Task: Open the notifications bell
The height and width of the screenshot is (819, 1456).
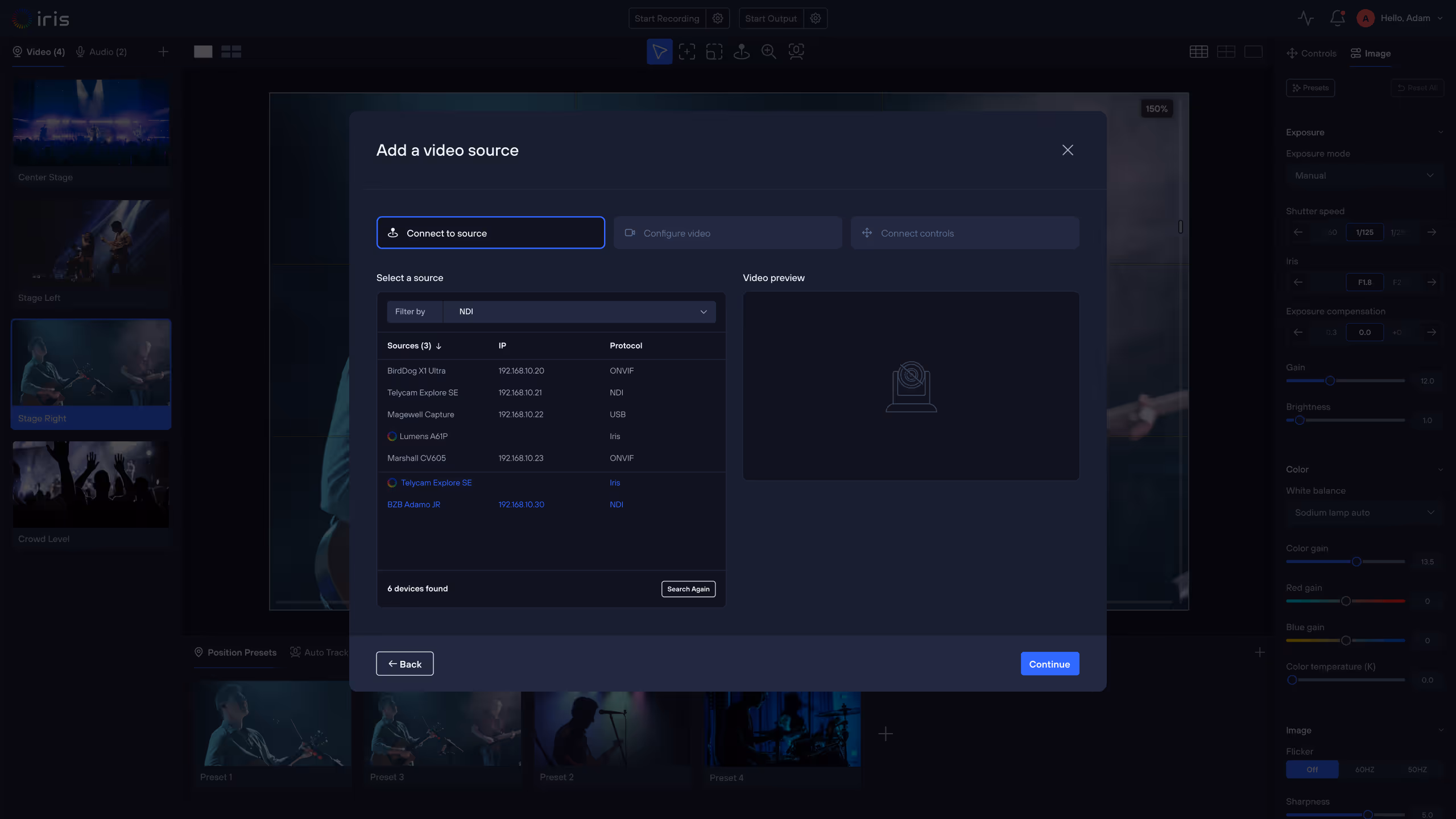Action: (1337, 18)
